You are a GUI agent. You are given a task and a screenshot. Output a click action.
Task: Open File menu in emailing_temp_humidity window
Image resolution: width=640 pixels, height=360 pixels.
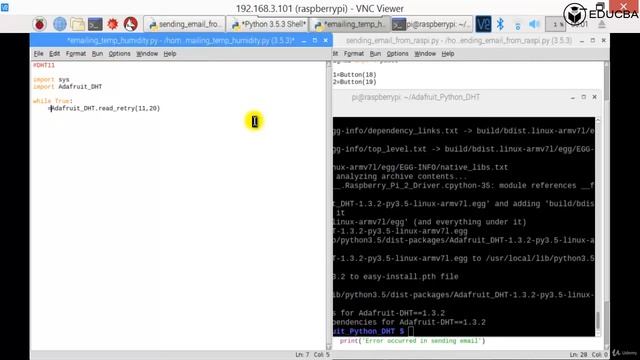[x=38, y=53]
